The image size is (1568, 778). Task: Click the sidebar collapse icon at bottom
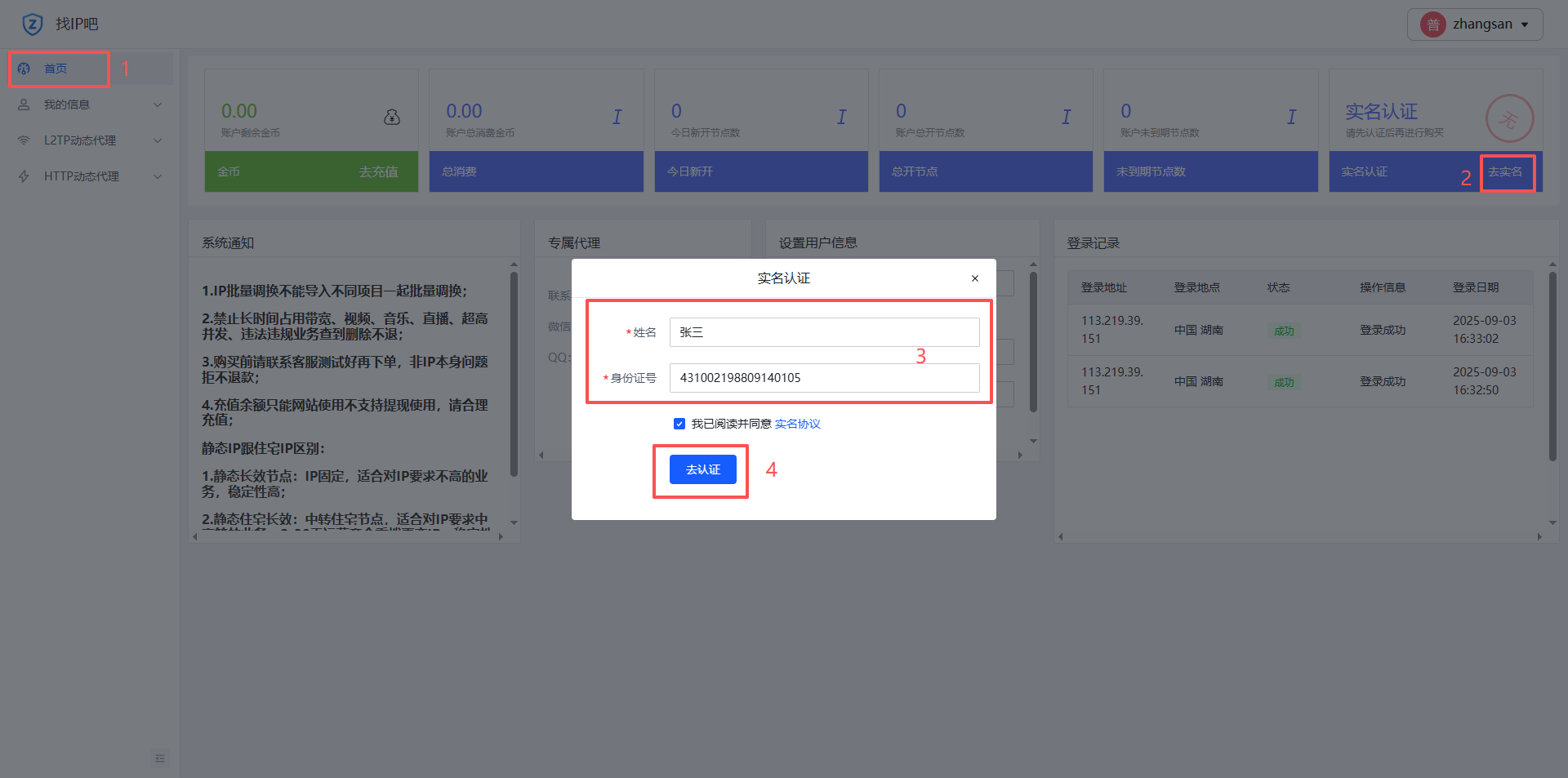[160, 758]
